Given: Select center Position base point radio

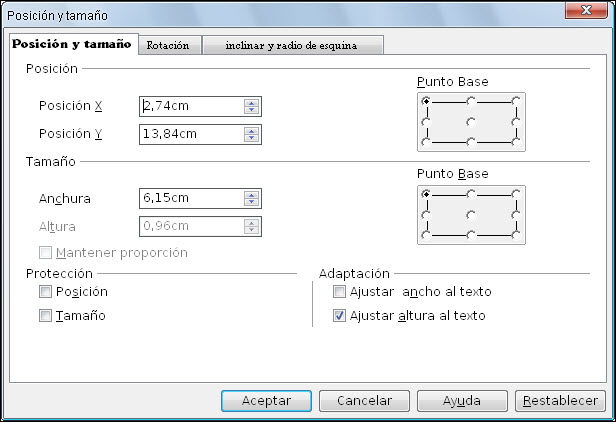Looking at the screenshot, I should pos(471,121).
